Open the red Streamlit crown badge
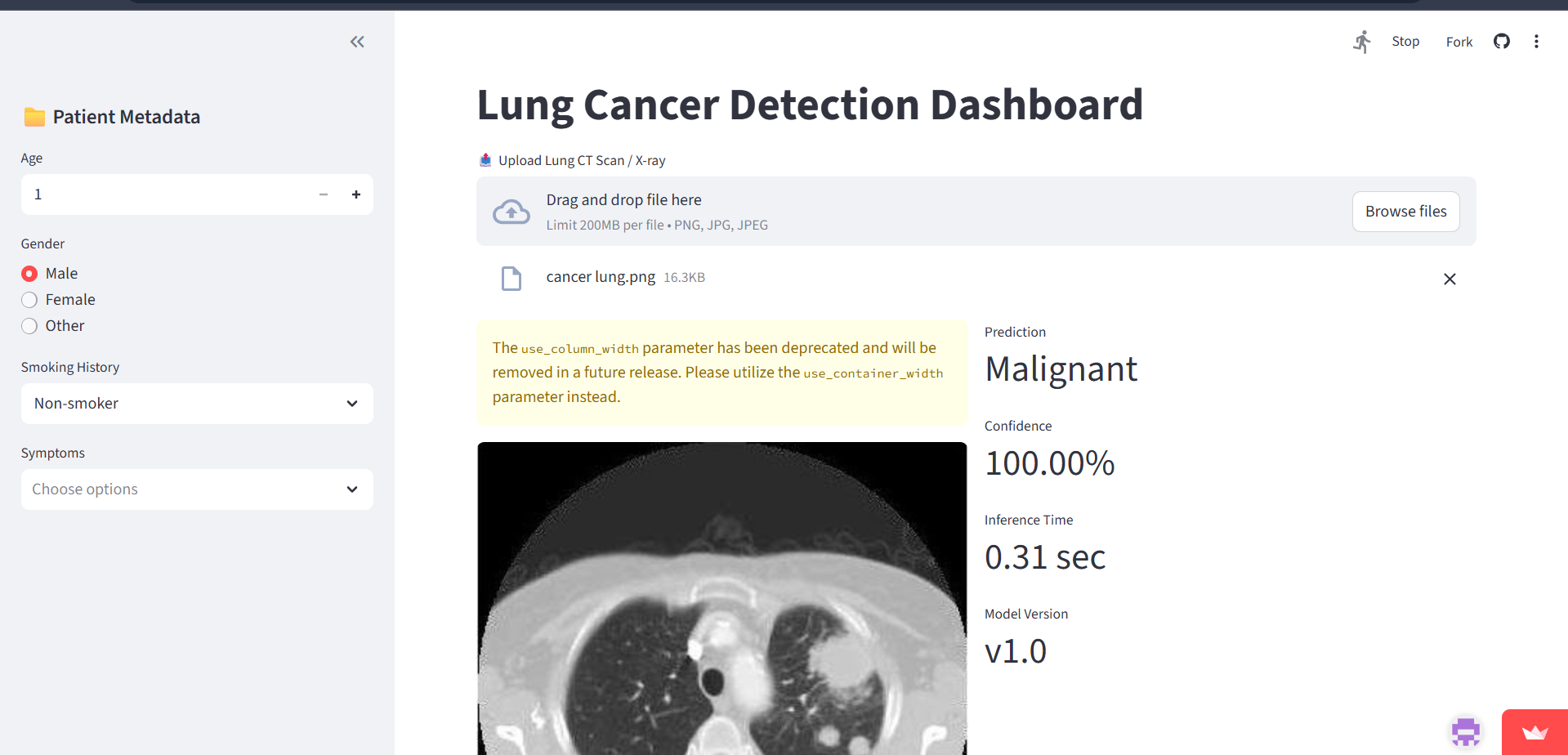1568x755 pixels. pos(1534,732)
